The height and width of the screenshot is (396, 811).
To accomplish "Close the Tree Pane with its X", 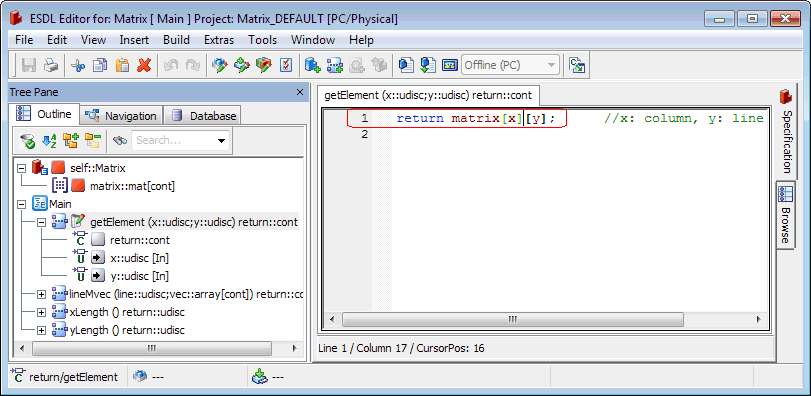I will click(x=299, y=92).
